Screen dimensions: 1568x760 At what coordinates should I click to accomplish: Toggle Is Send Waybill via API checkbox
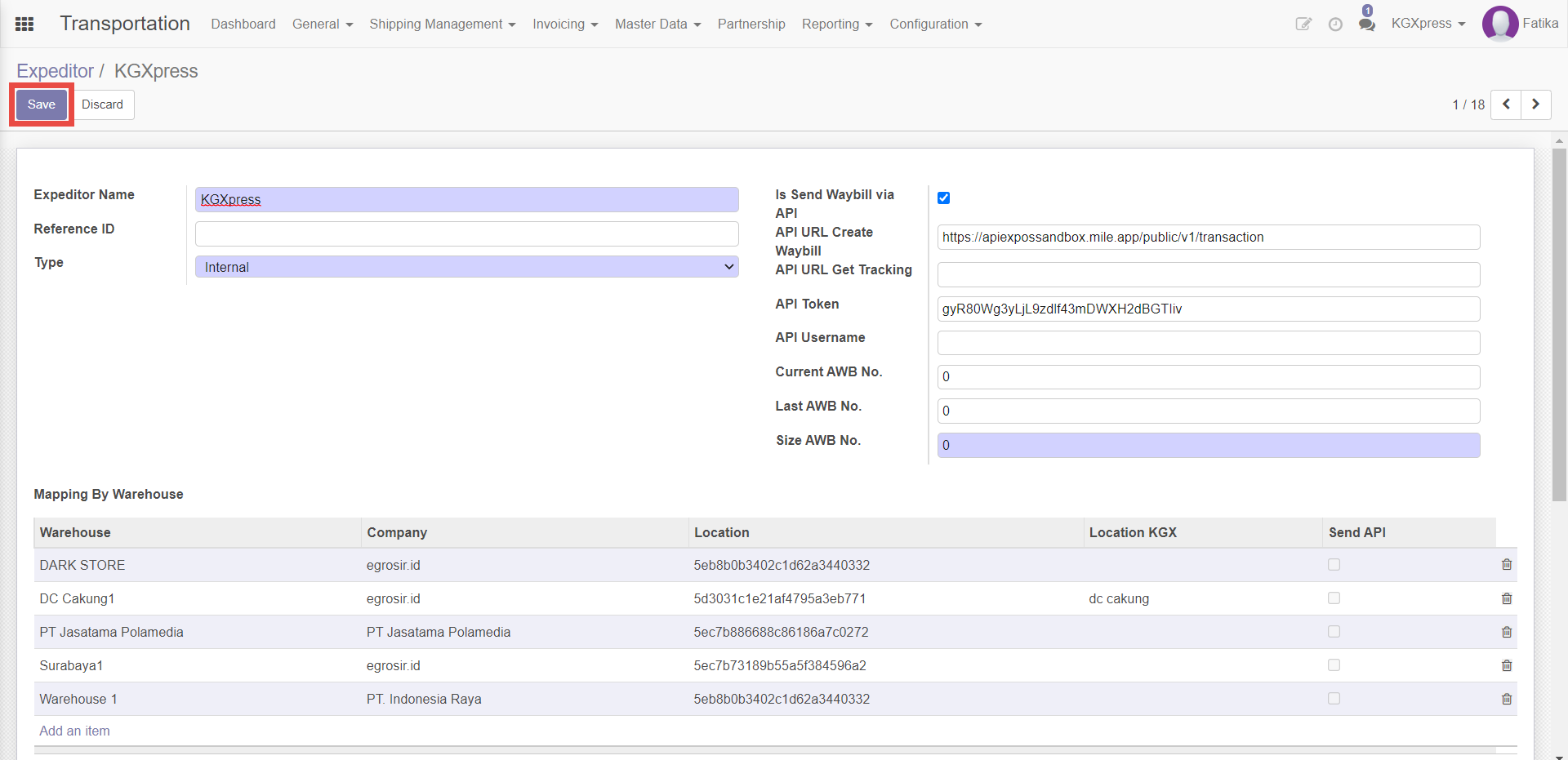pos(943,198)
